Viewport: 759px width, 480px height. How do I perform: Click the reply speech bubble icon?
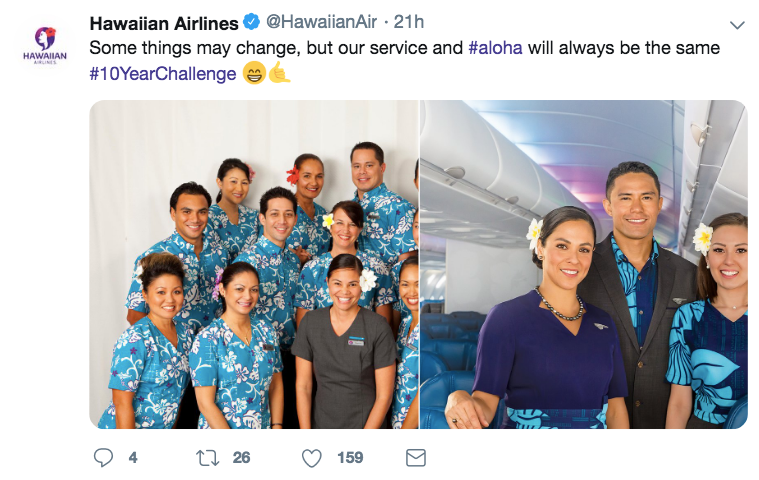(x=103, y=457)
